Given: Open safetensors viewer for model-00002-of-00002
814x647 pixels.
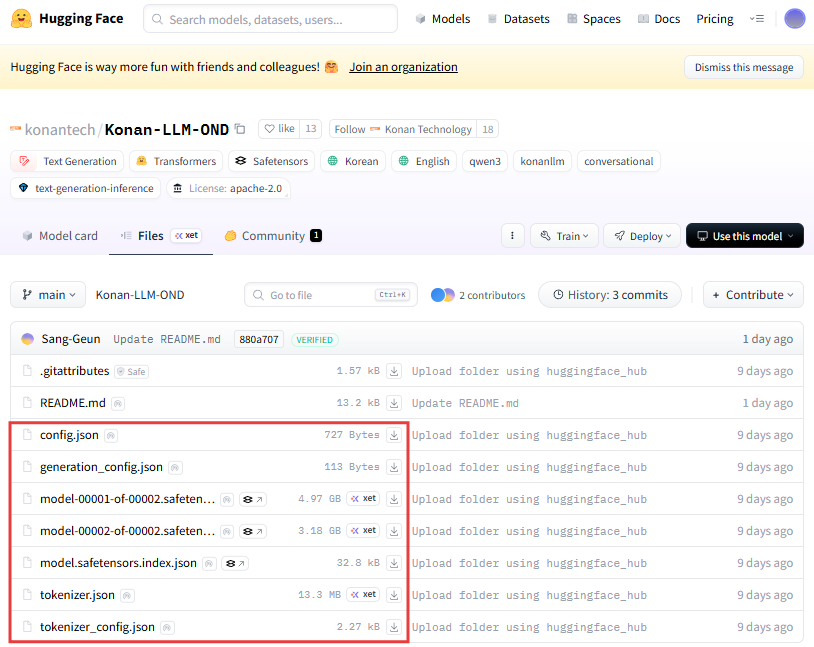Looking at the screenshot, I should 253,532.
